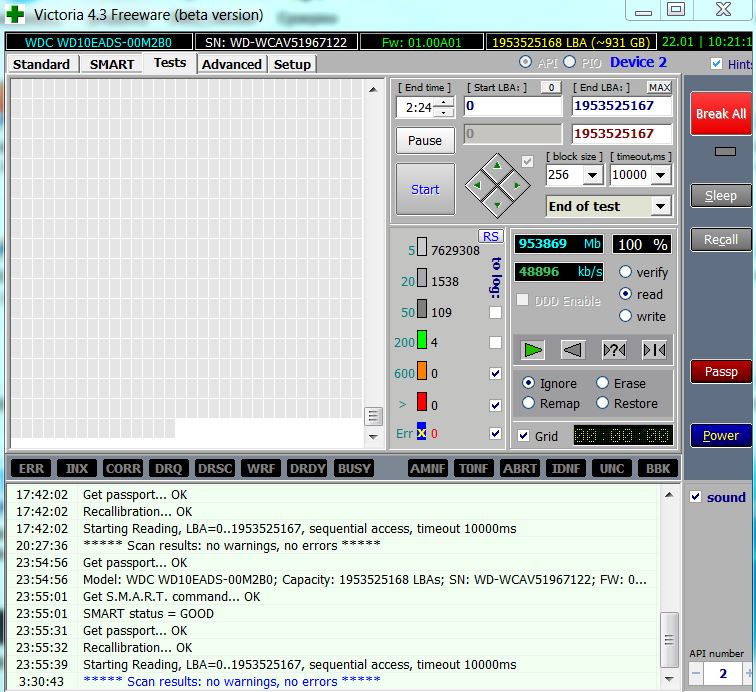Click the RS reset statistics button
Screen dimensions: 756x692
[x=490, y=236]
